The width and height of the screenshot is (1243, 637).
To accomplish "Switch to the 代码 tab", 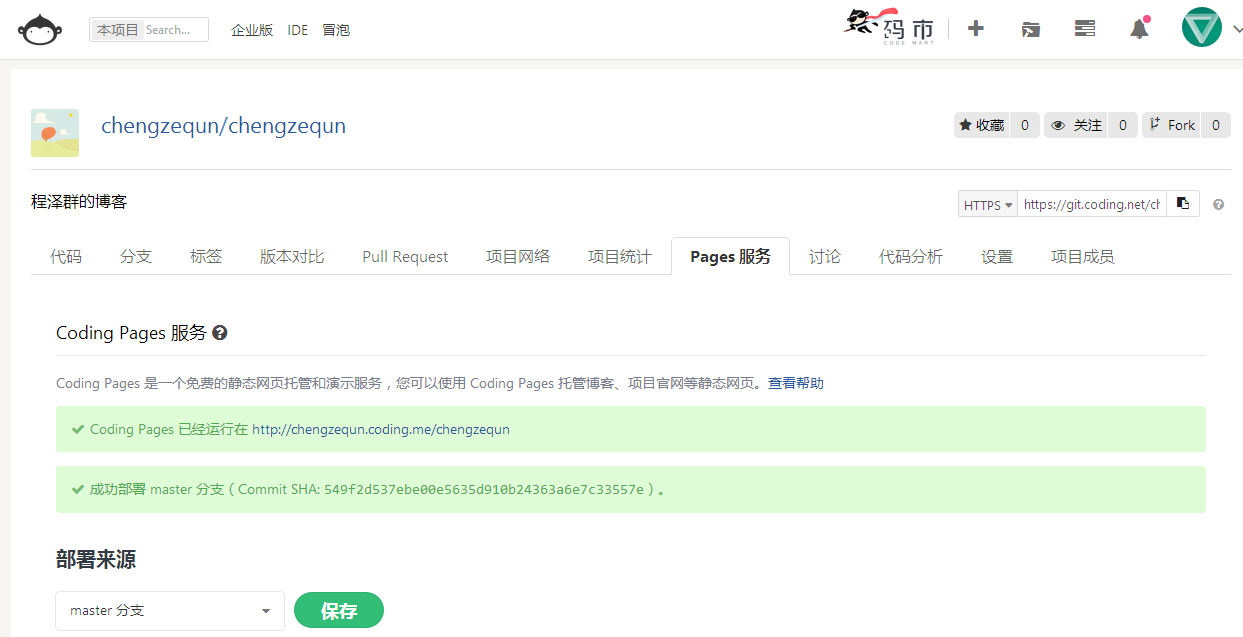I will click(x=66, y=257).
